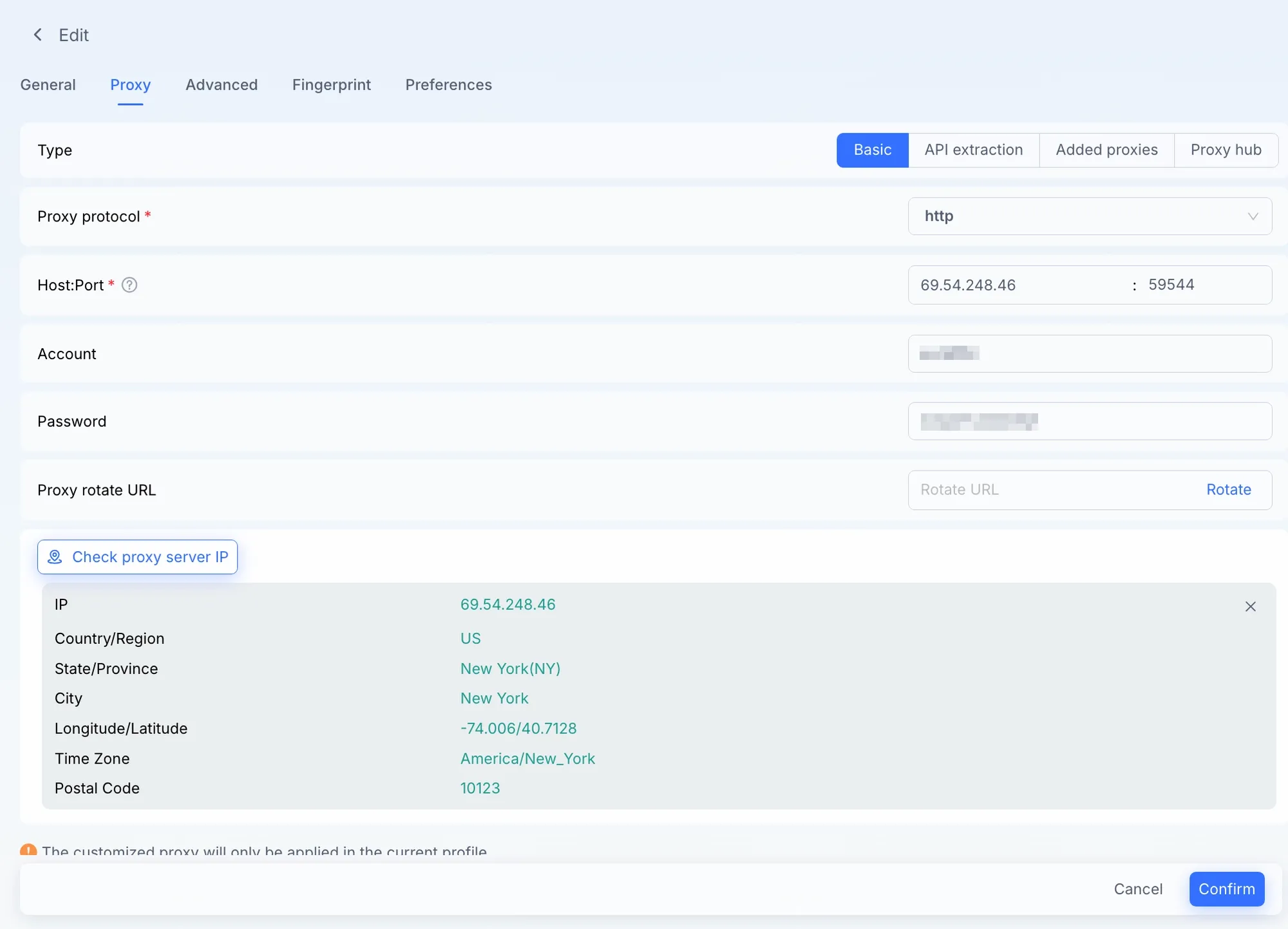Click the orange warning notice icon
The height and width of the screenshot is (929, 1288).
coord(28,850)
